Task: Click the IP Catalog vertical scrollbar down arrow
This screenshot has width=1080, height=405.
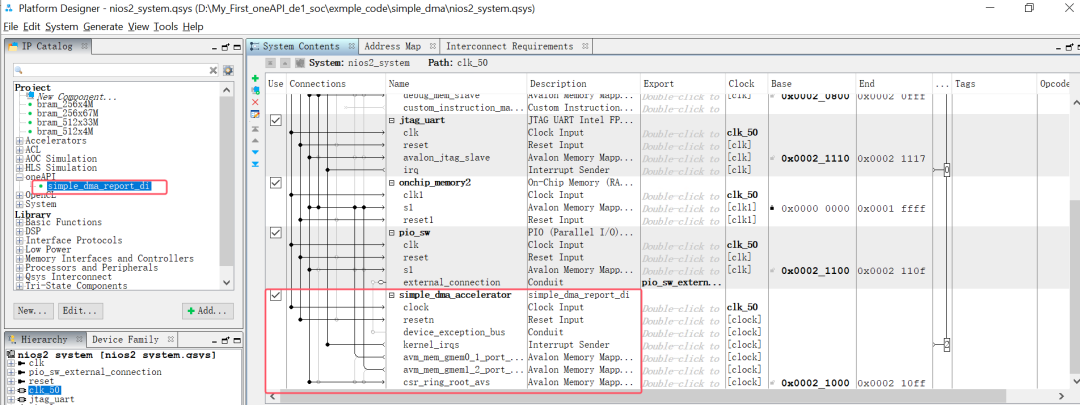Action: tap(226, 282)
